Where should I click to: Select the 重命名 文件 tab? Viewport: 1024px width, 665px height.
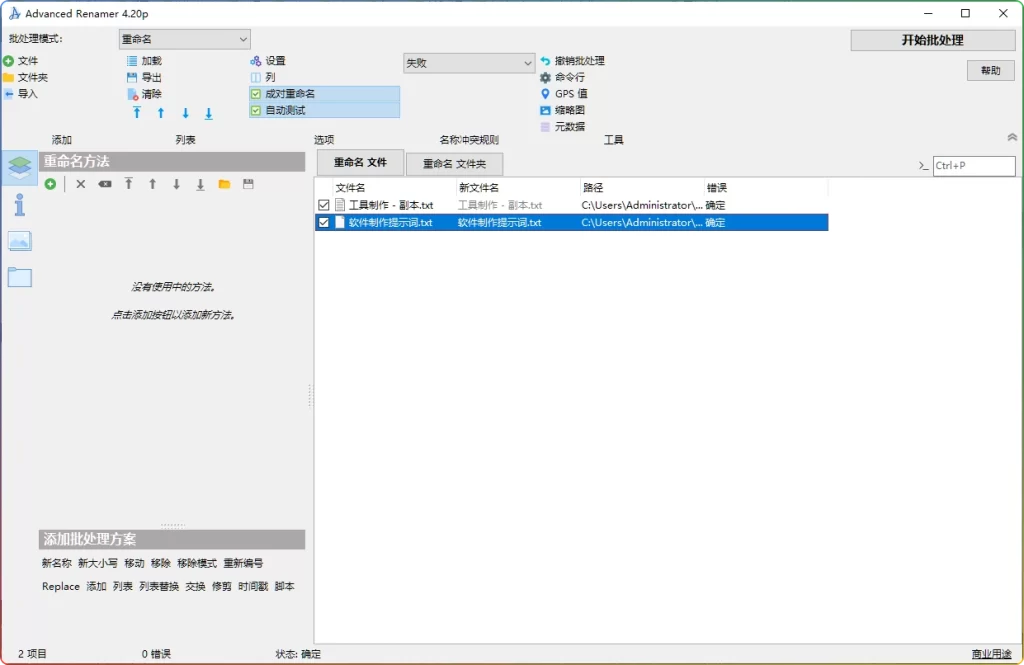click(x=359, y=161)
